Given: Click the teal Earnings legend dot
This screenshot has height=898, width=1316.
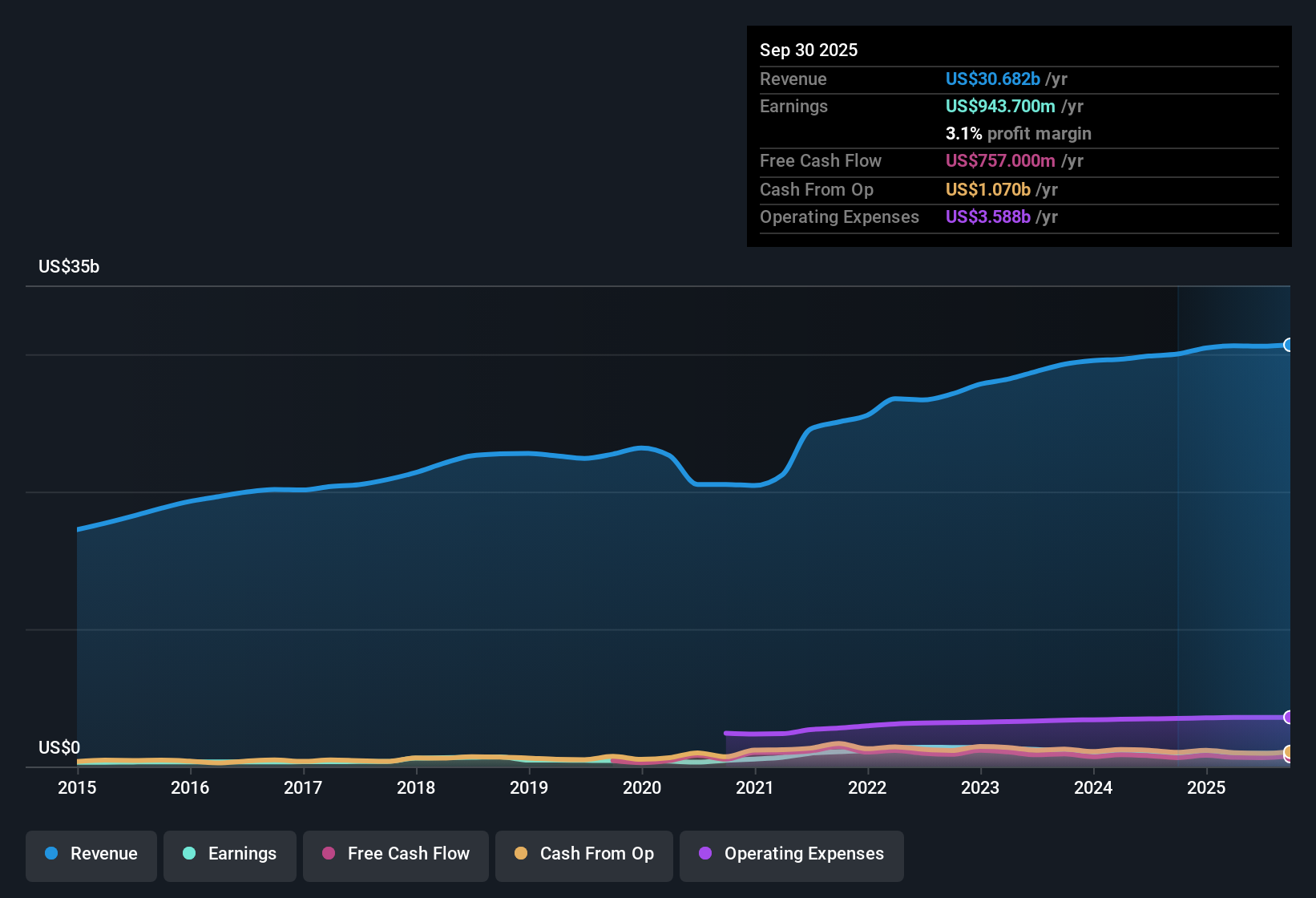Looking at the screenshot, I should coord(189,854).
